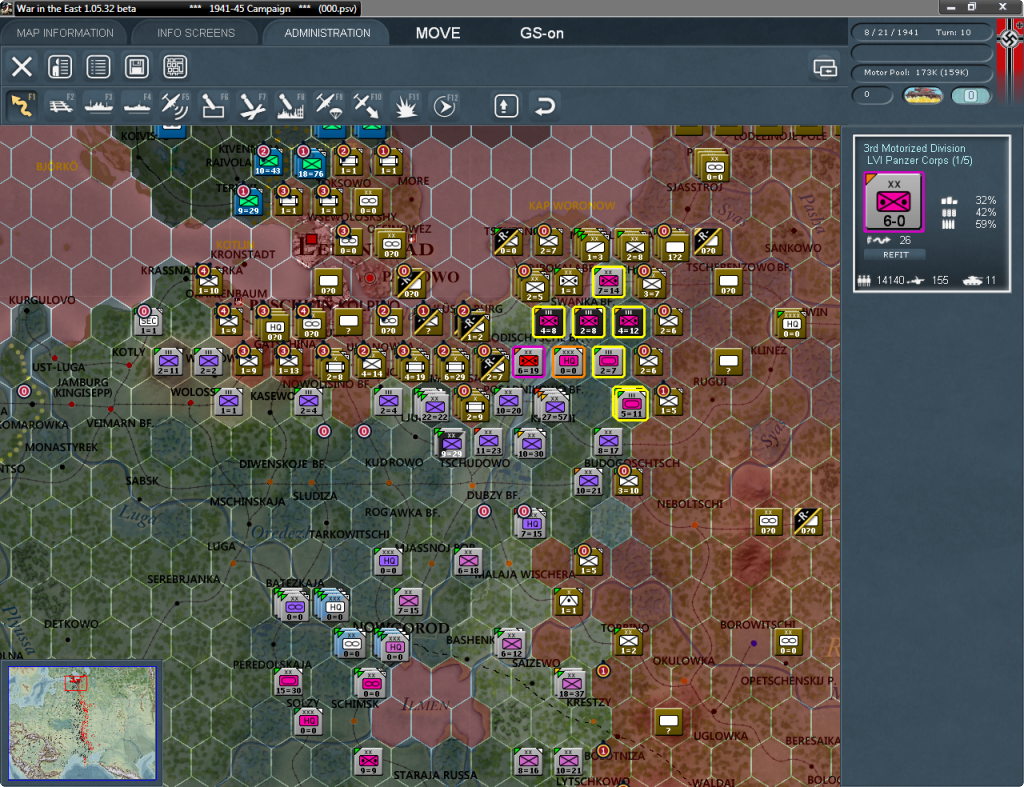Select the 8=17 unit counter
Viewport: 1024px width, 787px height.
[x=608, y=443]
